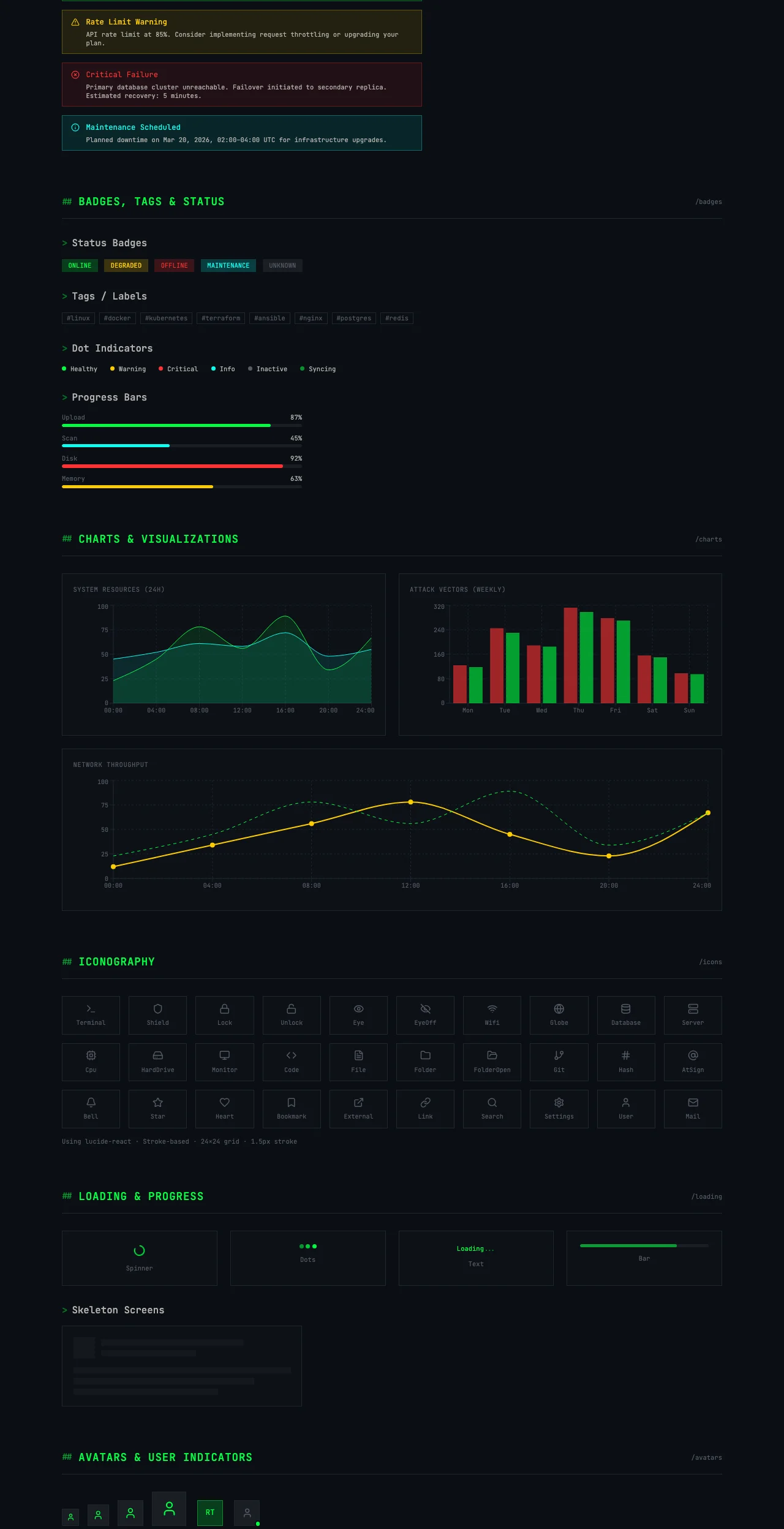Image resolution: width=784 pixels, height=1529 pixels.
Task: Click the RT initials avatar
Action: (x=210, y=1512)
